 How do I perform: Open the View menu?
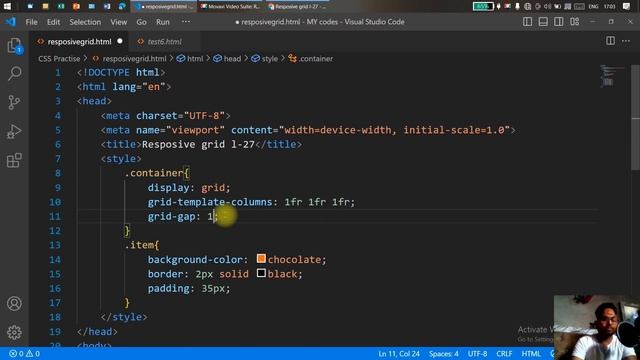pos(118,22)
